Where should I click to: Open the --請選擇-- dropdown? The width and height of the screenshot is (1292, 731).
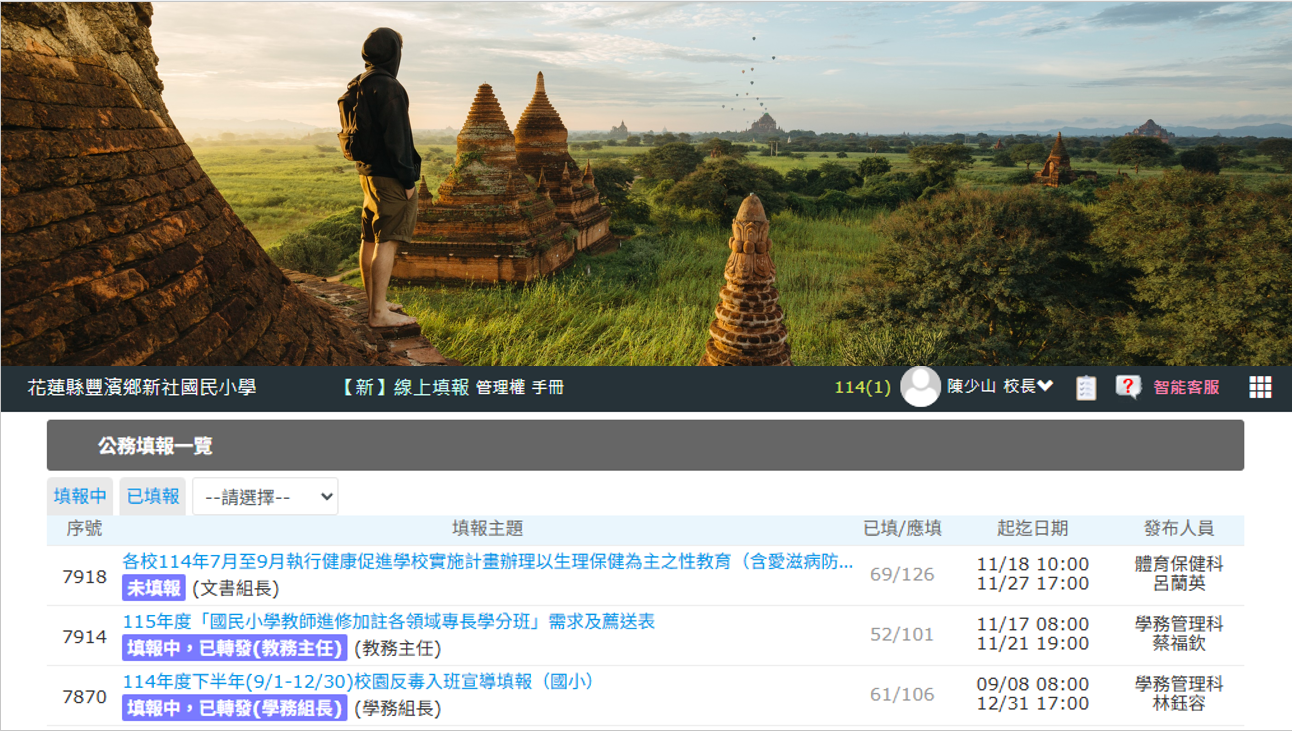(265, 497)
